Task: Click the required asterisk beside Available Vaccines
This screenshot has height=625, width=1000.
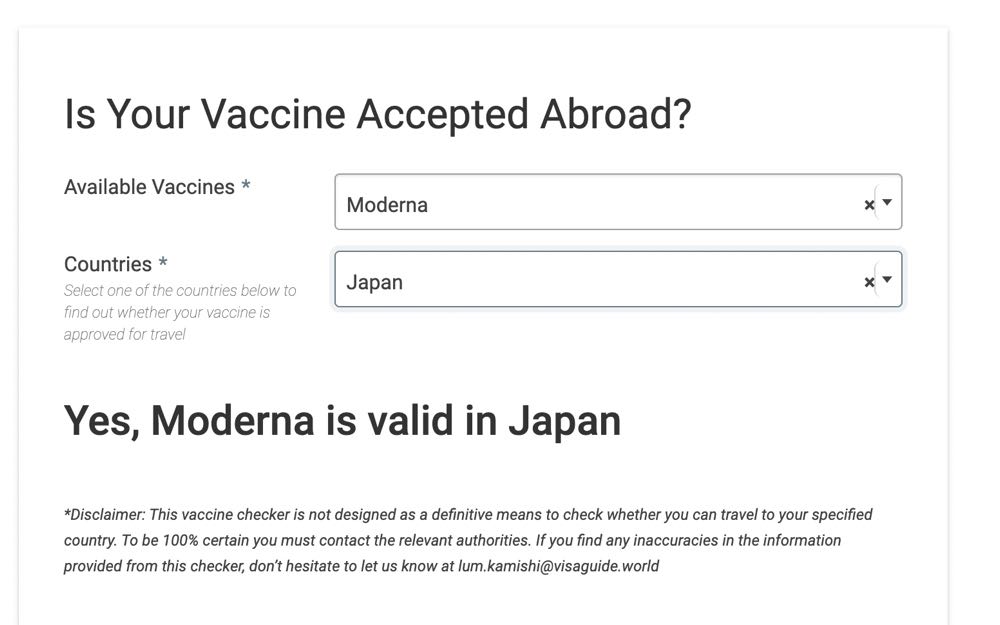Action: click(245, 187)
